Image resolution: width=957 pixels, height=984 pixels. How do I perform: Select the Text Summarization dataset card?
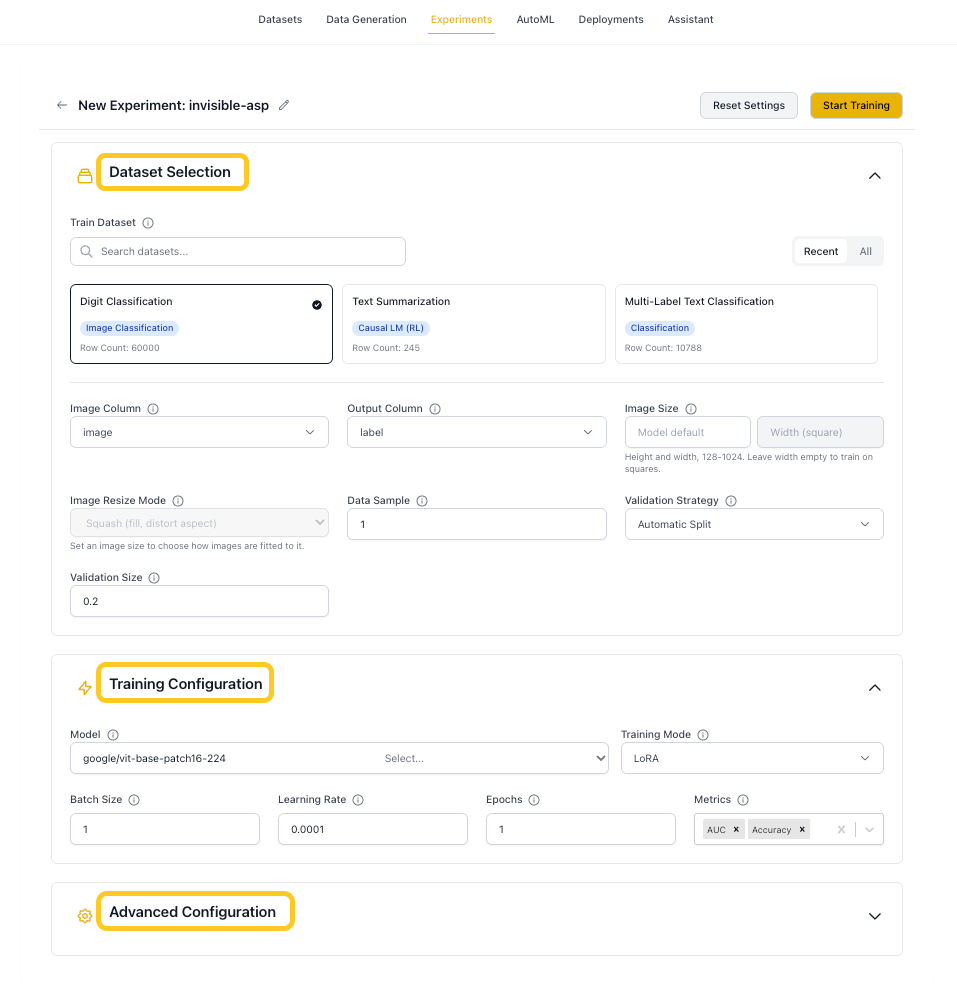pos(474,324)
